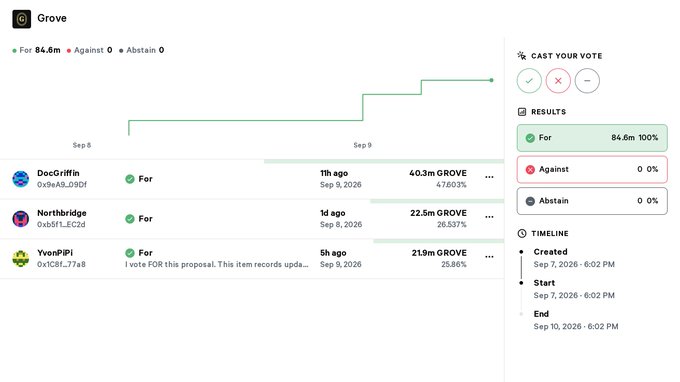Screen dimensions: 680x382
Task: Open Northbridge voter profile name
Action: pyautogui.click(x=62, y=213)
